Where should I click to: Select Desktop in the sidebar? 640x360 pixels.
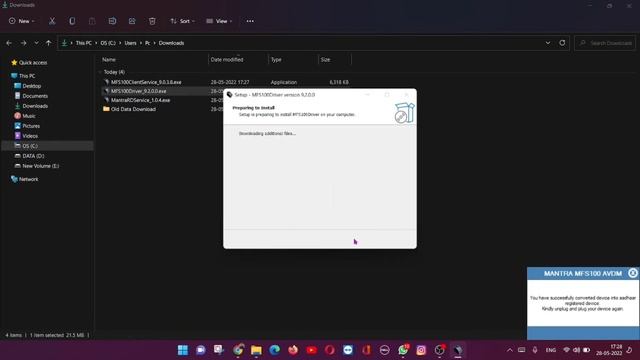pyautogui.click(x=31, y=86)
